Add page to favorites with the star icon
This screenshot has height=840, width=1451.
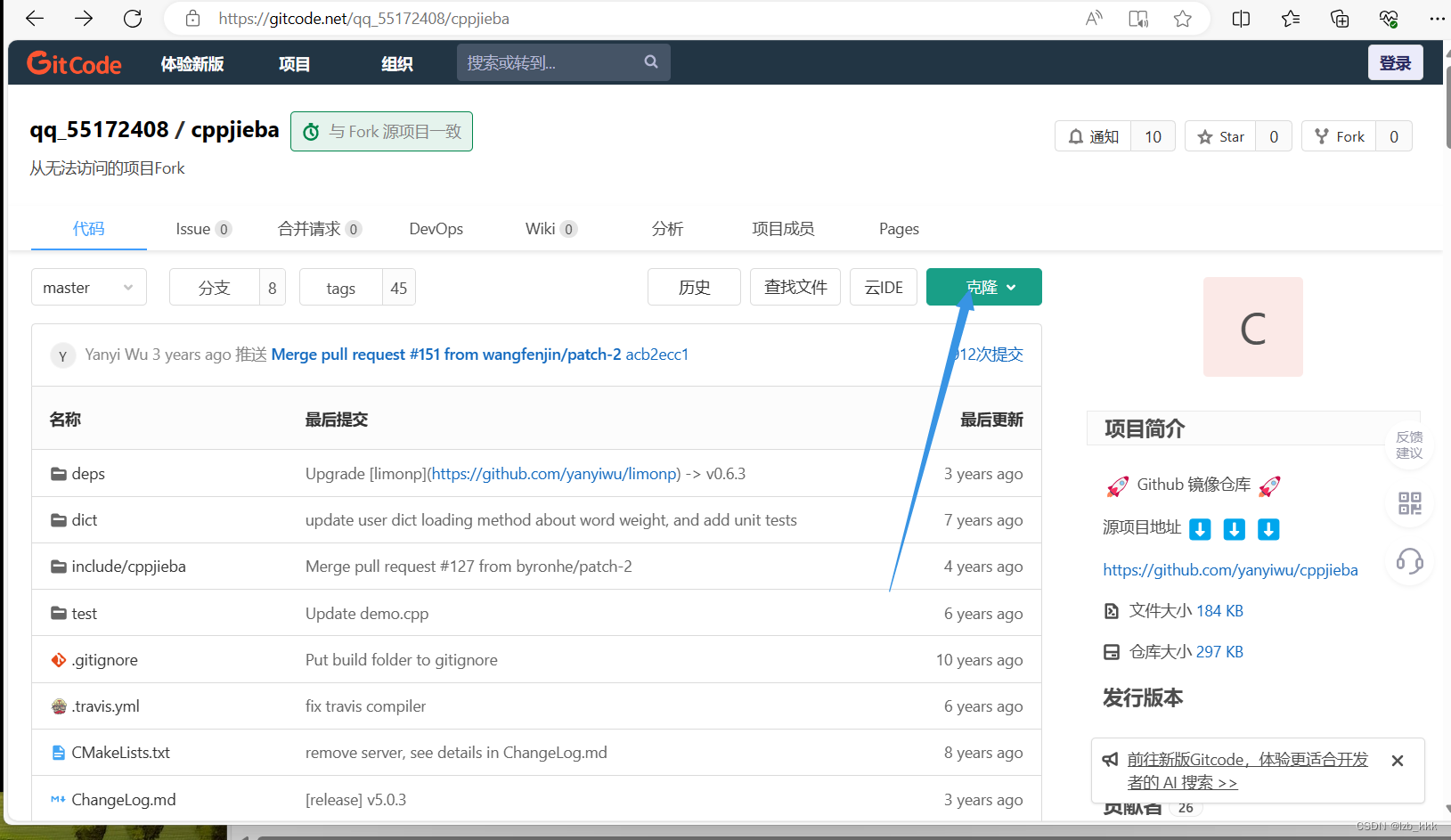pyautogui.click(x=1182, y=19)
